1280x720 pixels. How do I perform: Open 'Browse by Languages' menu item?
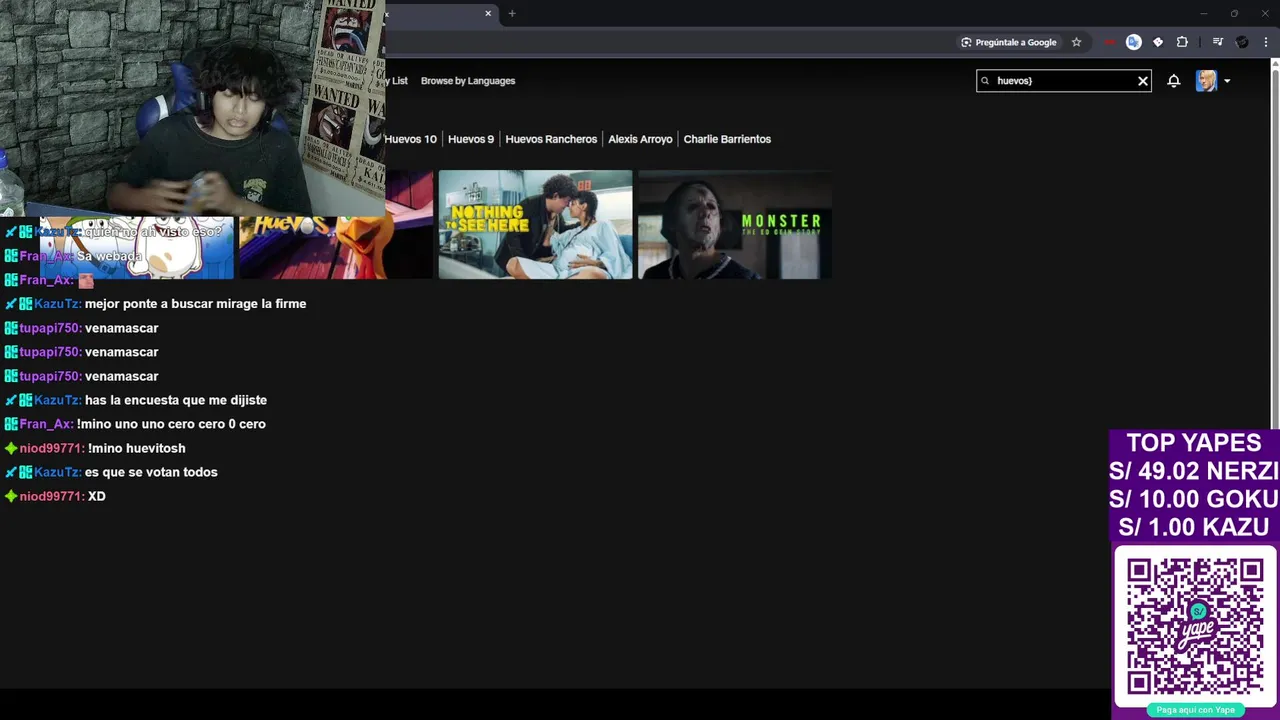pyautogui.click(x=468, y=81)
